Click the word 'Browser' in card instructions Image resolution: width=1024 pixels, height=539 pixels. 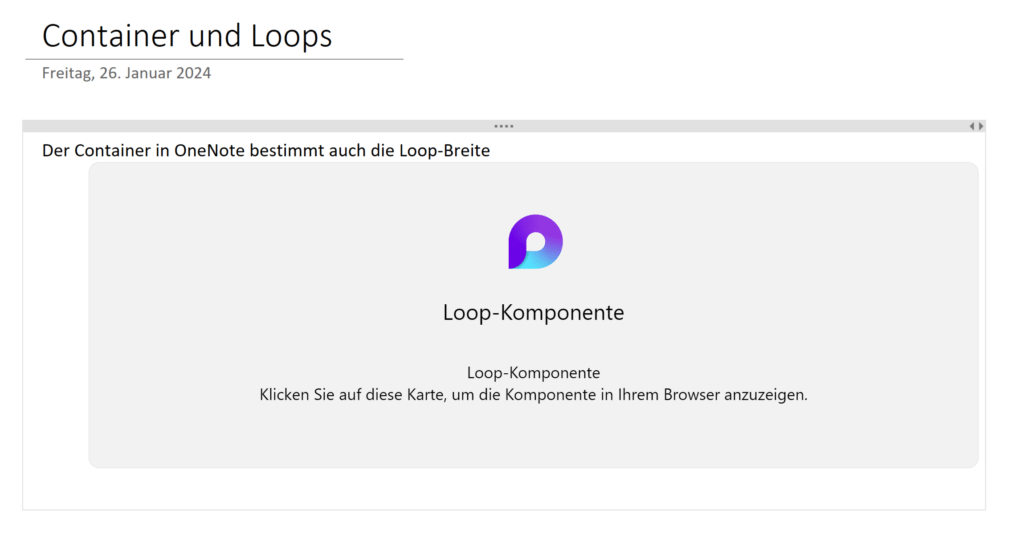692,395
